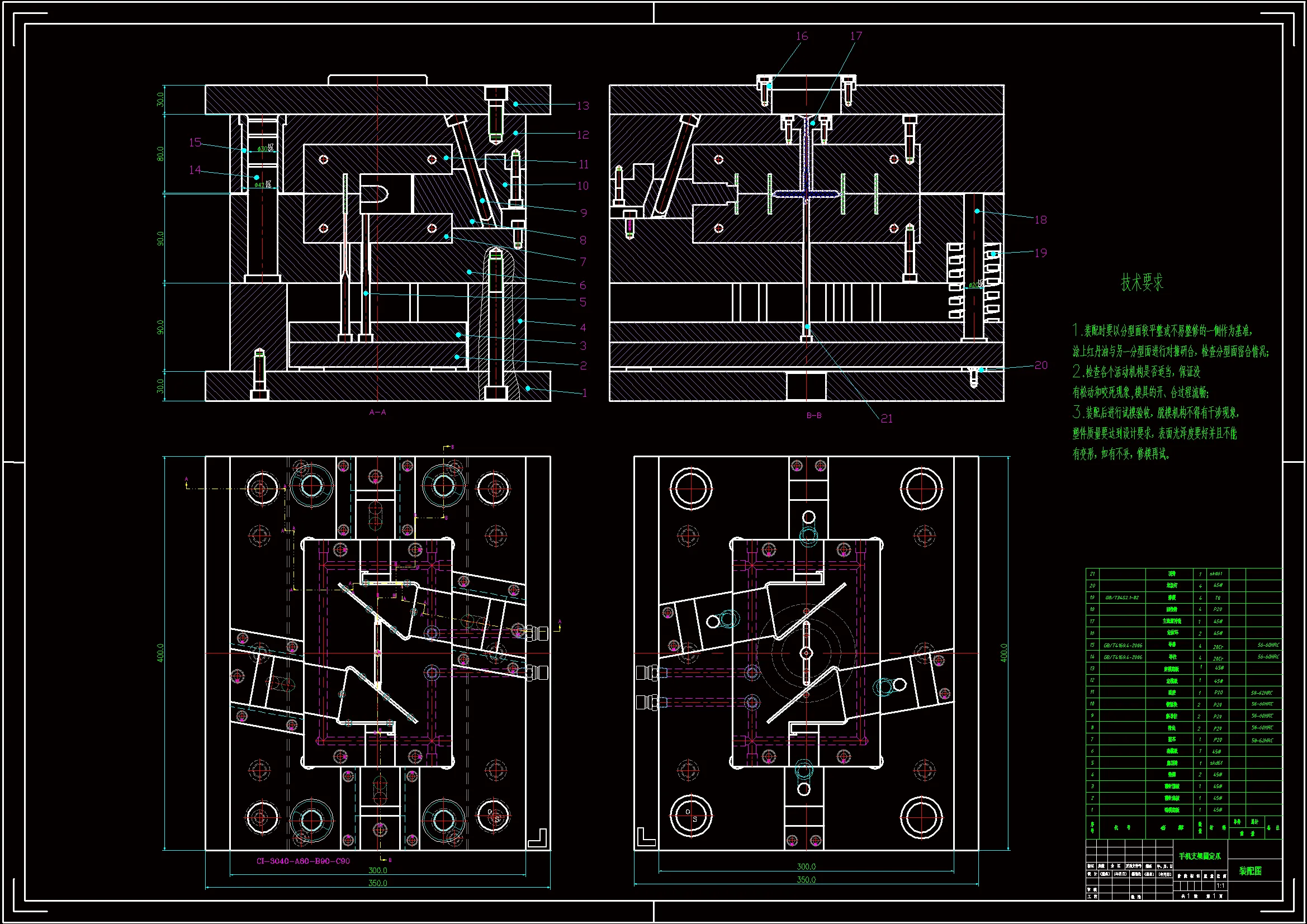
Task: Click the 1:1 scale cell
Action: [1220, 886]
